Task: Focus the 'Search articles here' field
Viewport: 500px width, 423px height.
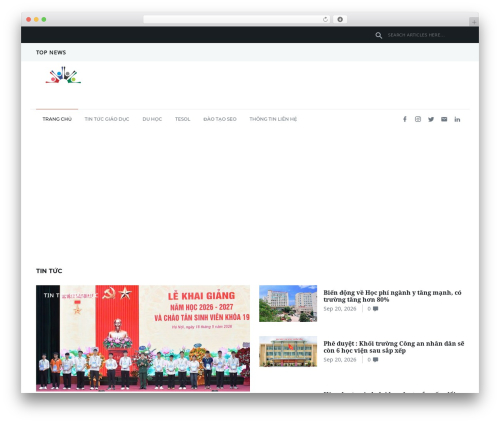Action: point(416,35)
